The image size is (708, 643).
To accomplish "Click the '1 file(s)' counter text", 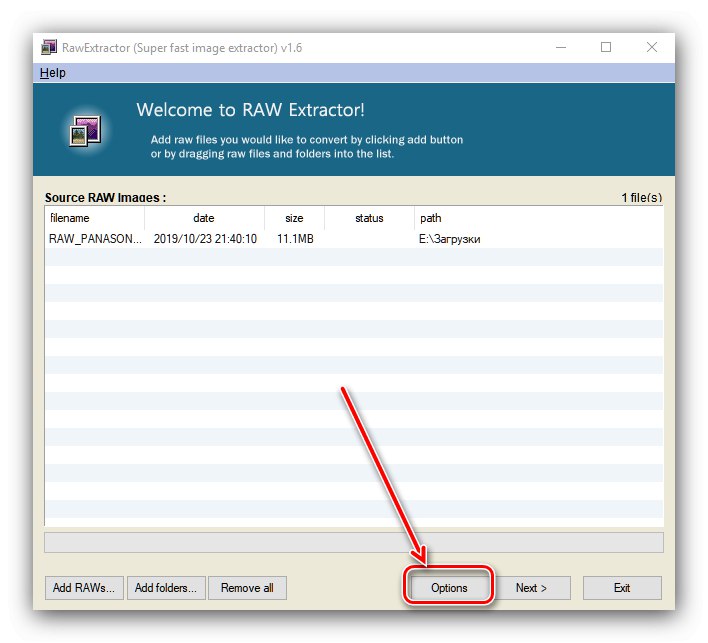I will [642, 197].
